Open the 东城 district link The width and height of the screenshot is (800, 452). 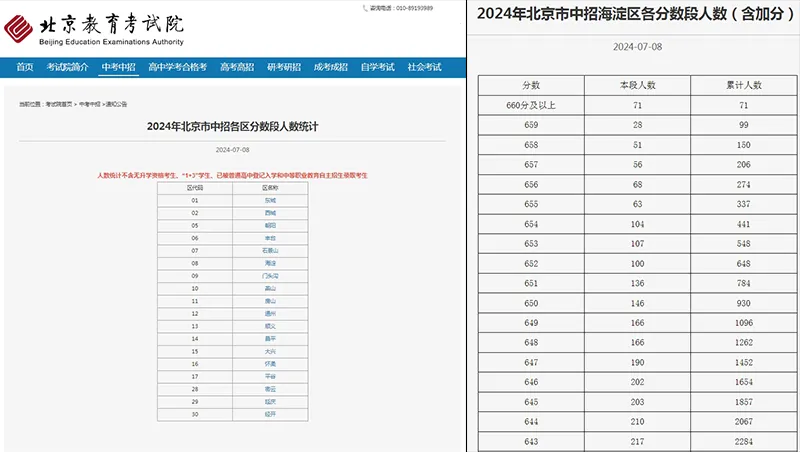[x=270, y=200]
